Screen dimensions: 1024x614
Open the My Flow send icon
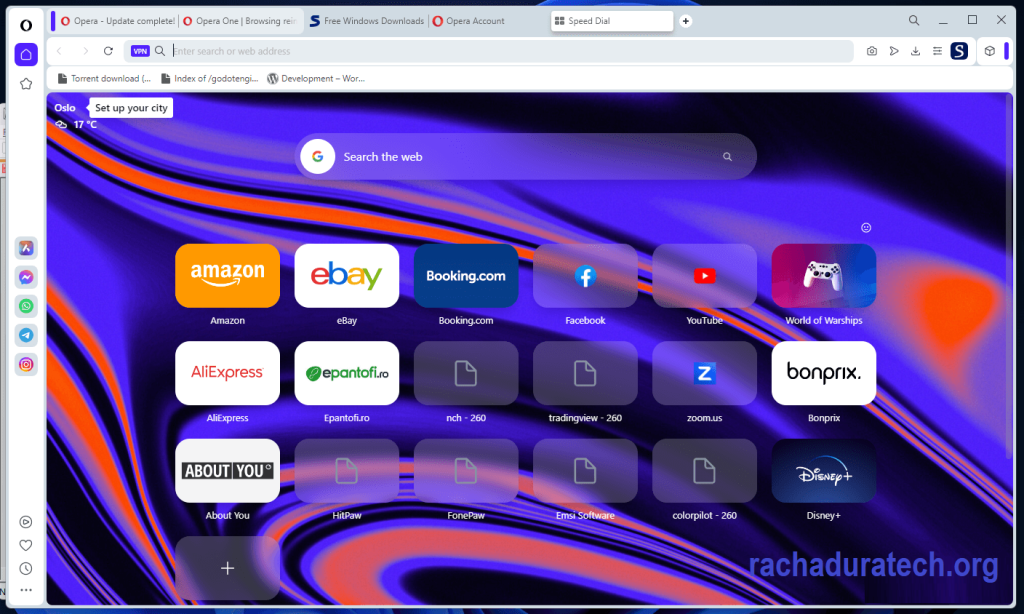pyautogui.click(x=894, y=51)
